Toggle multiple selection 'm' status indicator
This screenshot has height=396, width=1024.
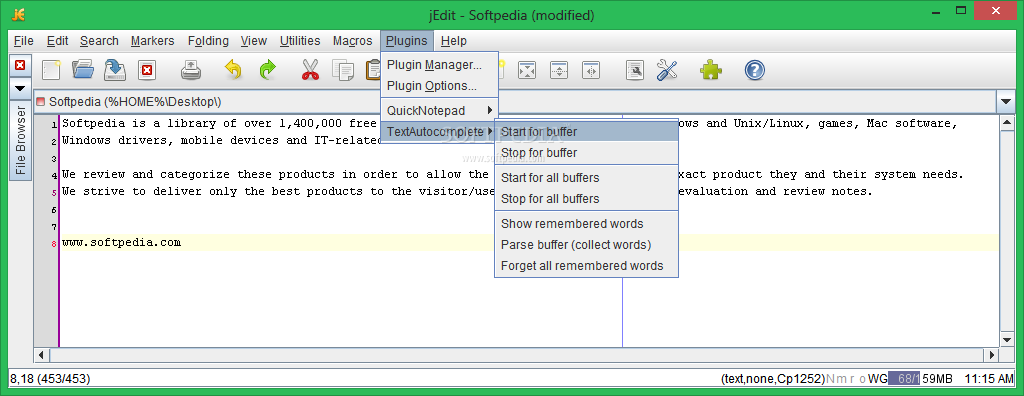coord(841,378)
